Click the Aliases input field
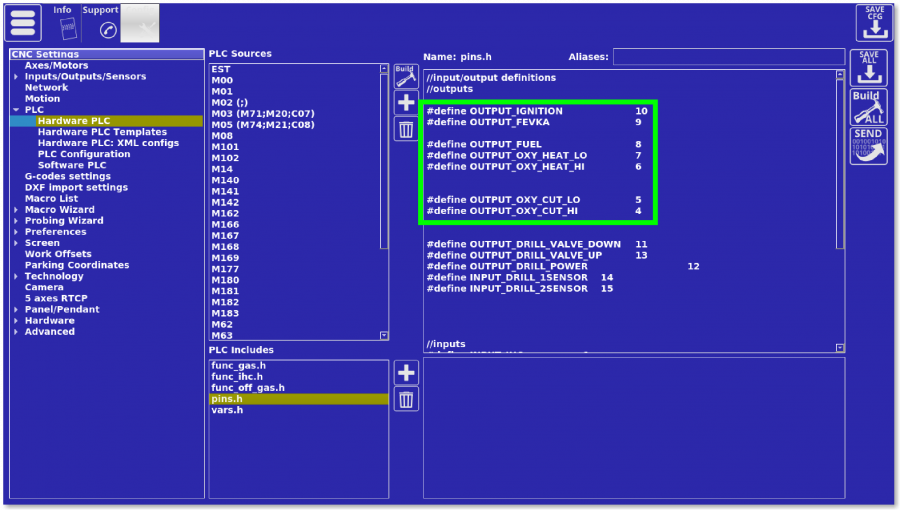 (727, 57)
